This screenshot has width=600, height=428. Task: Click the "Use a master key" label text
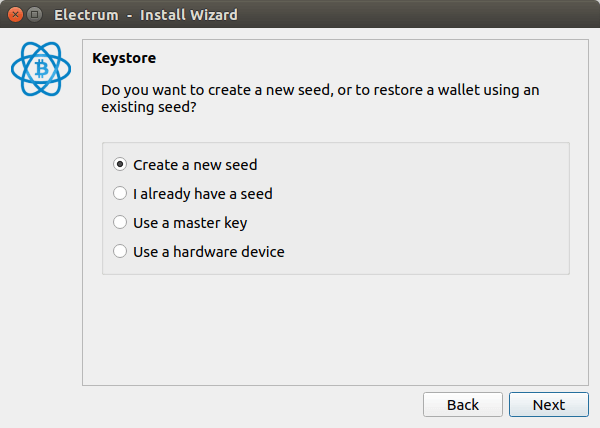pos(190,223)
